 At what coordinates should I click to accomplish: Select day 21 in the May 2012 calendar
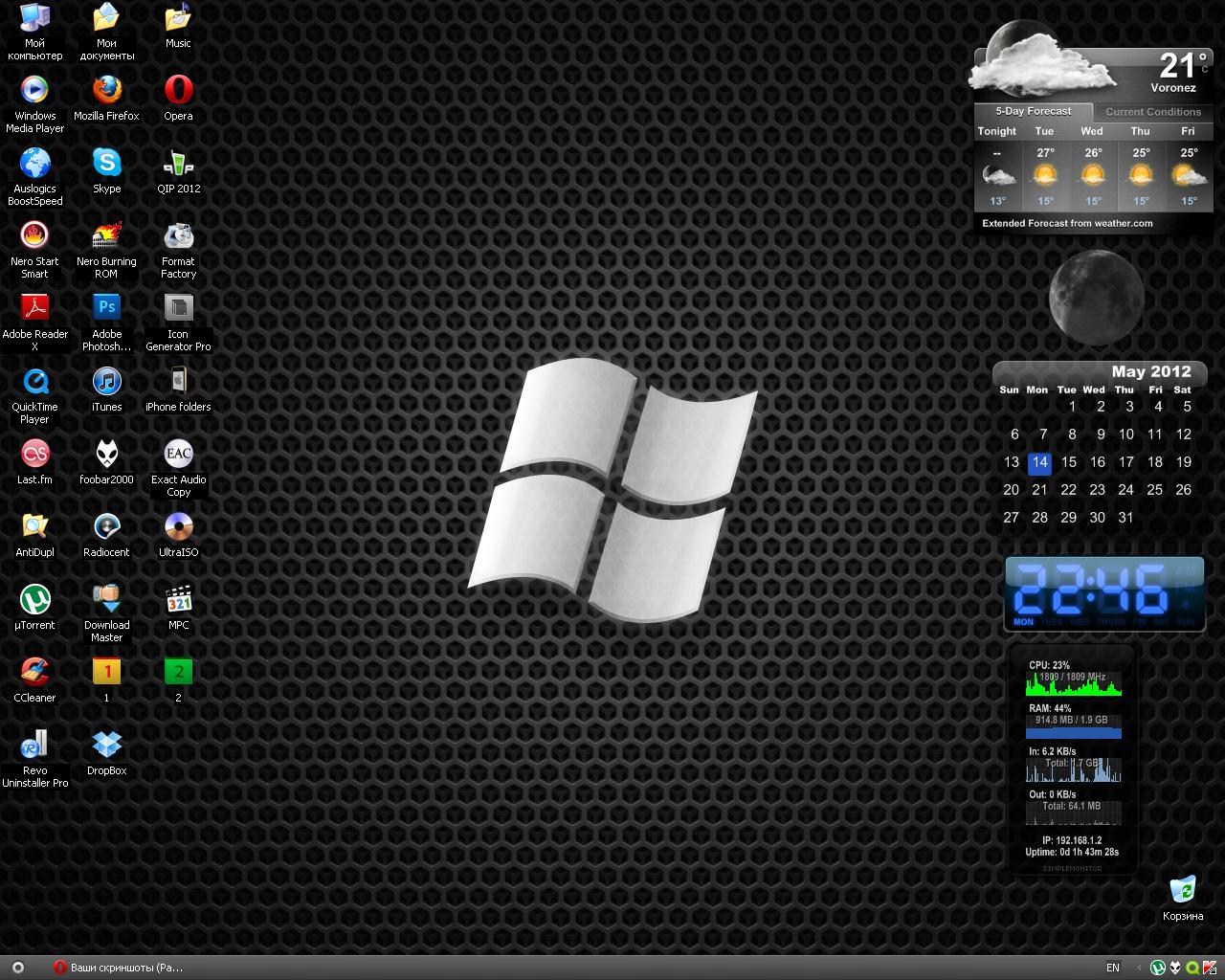1039,490
